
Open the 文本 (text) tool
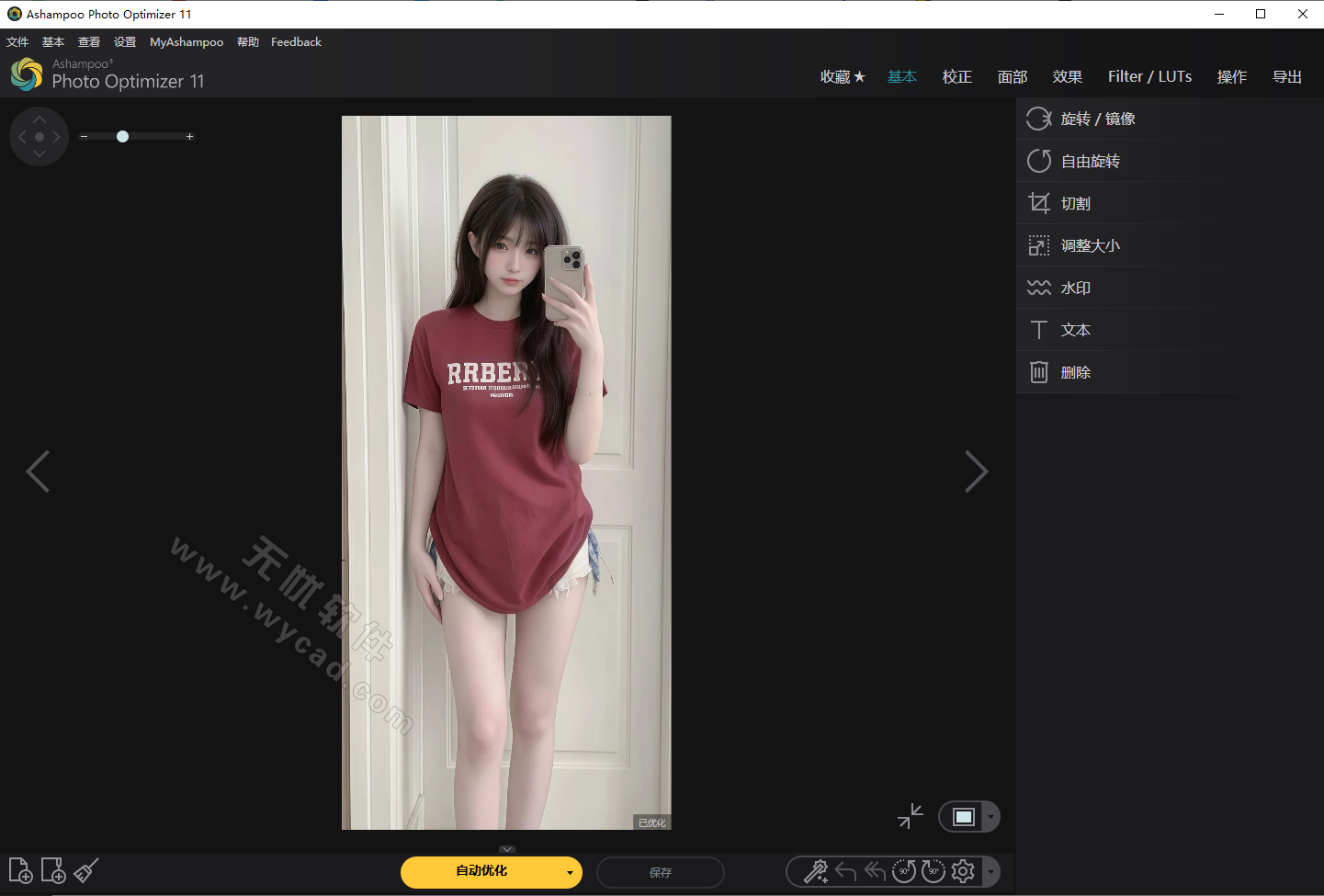coord(1076,329)
